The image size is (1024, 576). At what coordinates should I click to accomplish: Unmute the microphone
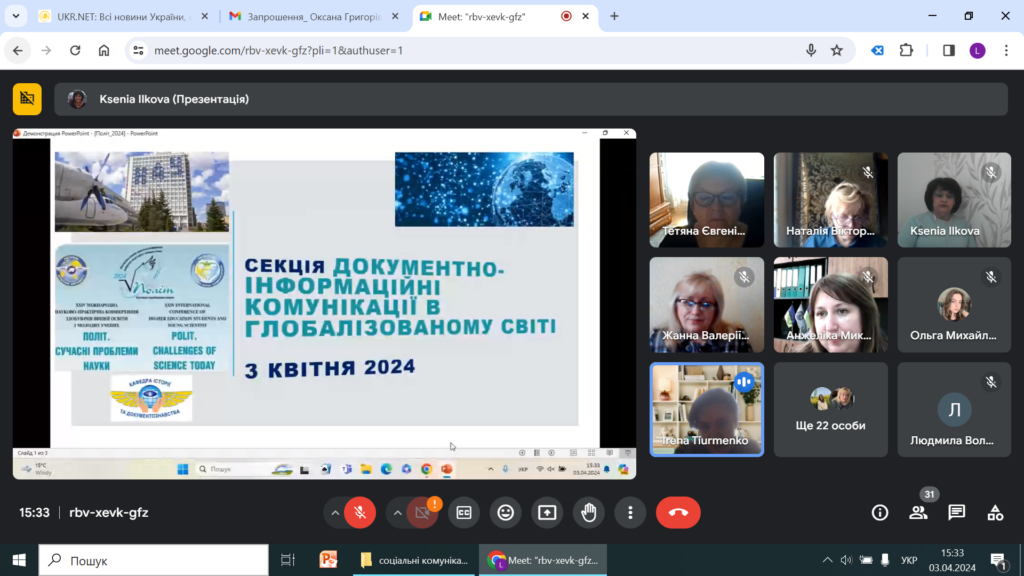pyautogui.click(x=360, y=513)
